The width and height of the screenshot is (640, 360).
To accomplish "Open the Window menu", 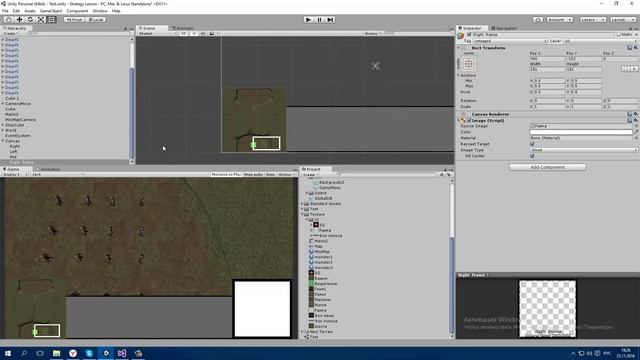I will click(100, 11).
